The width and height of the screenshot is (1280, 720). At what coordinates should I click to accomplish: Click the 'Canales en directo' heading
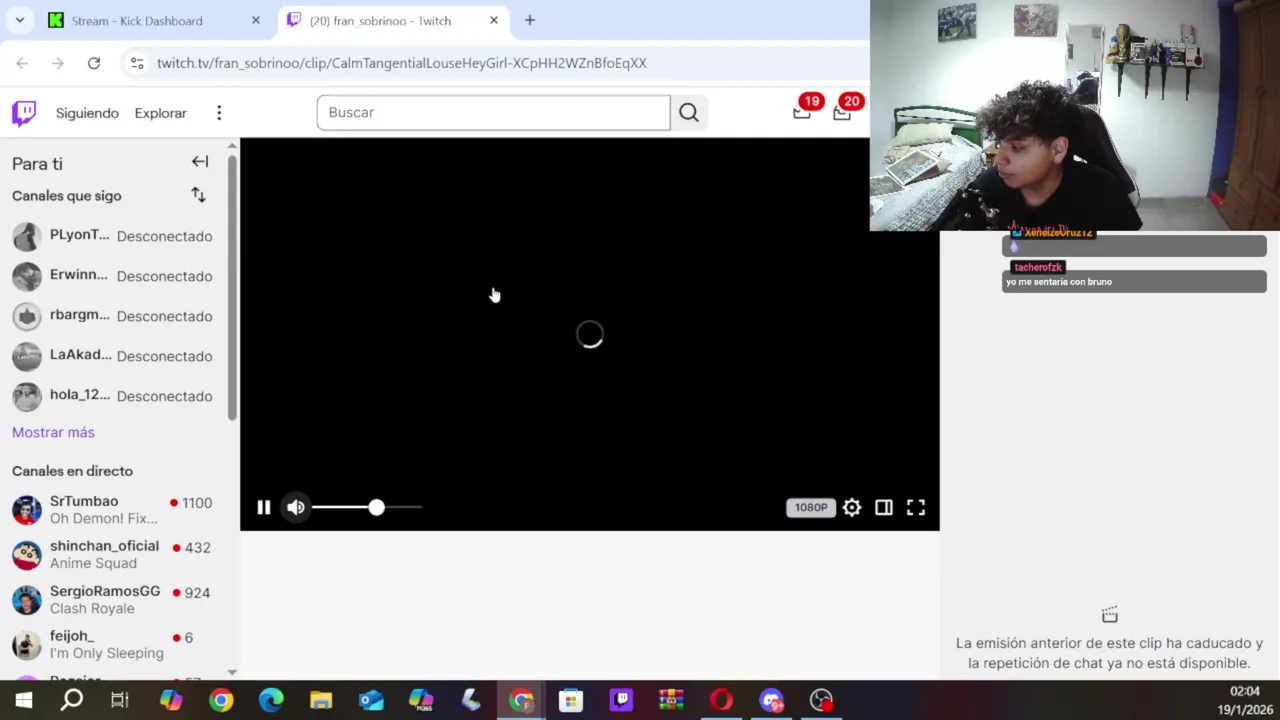[72, 471]
